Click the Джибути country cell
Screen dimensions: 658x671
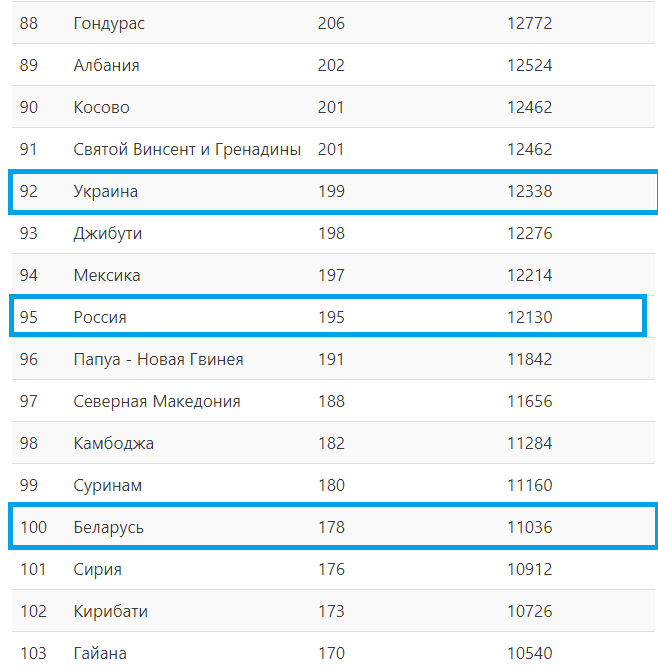click(107, 234)
